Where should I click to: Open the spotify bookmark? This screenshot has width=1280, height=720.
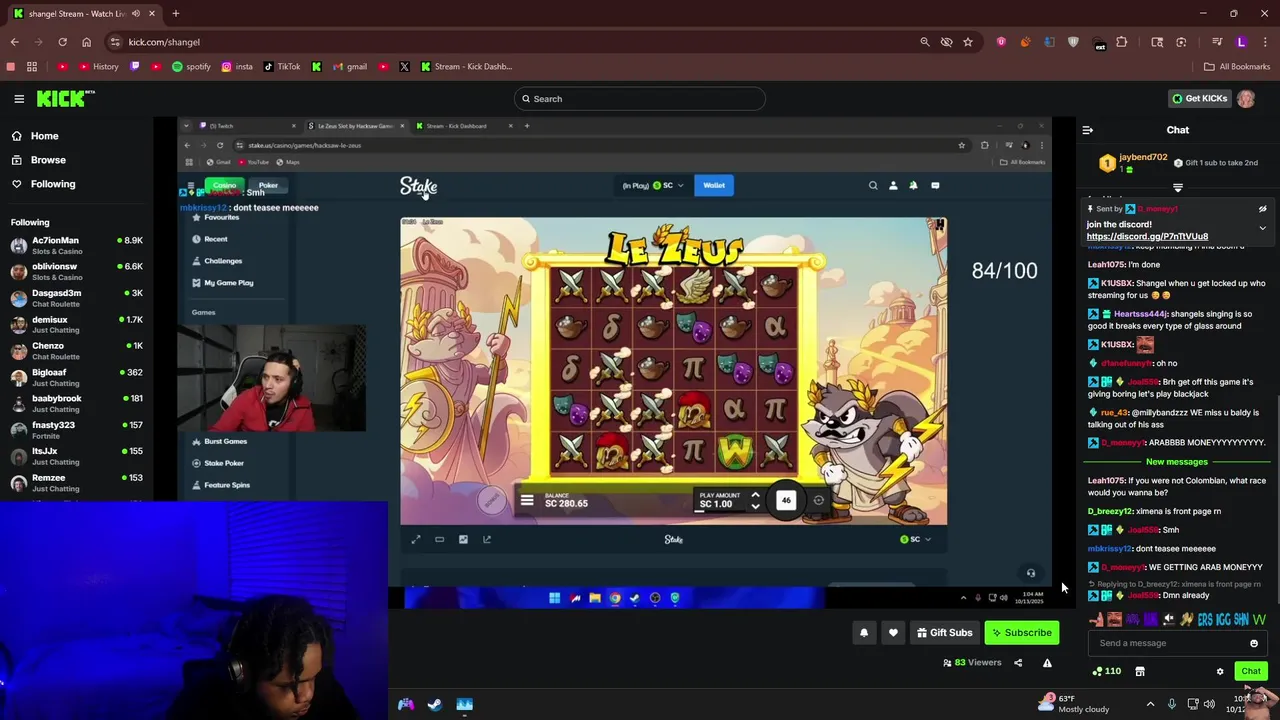[191, 67]
